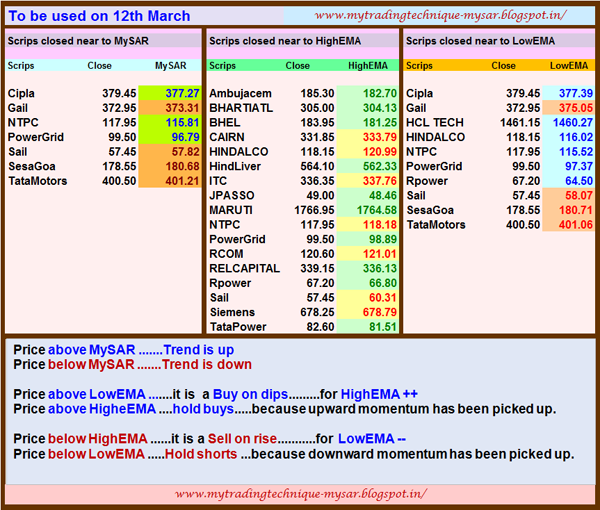Image resolution: width=600 pixels, height=510 pixels.
Task: Click the RELCAPITAL scrip name
Action: (x=245, y=269)
